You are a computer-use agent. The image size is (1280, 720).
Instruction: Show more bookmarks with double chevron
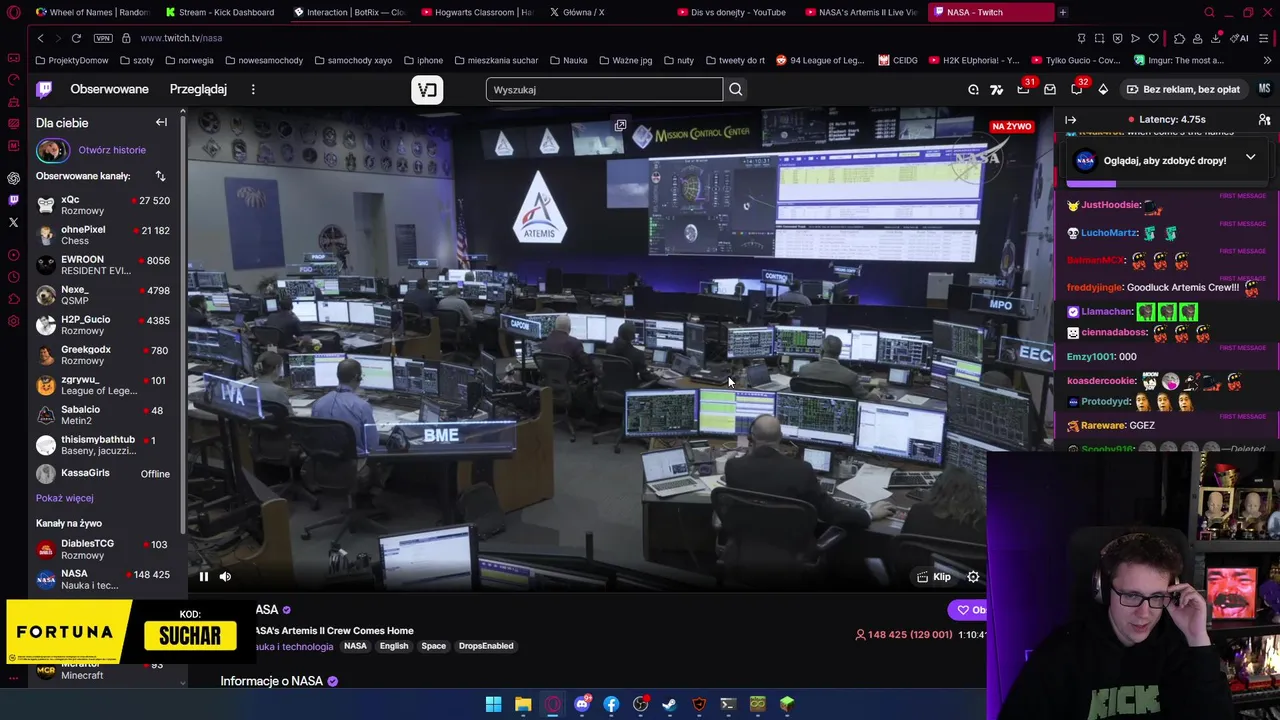(1269, 60)
